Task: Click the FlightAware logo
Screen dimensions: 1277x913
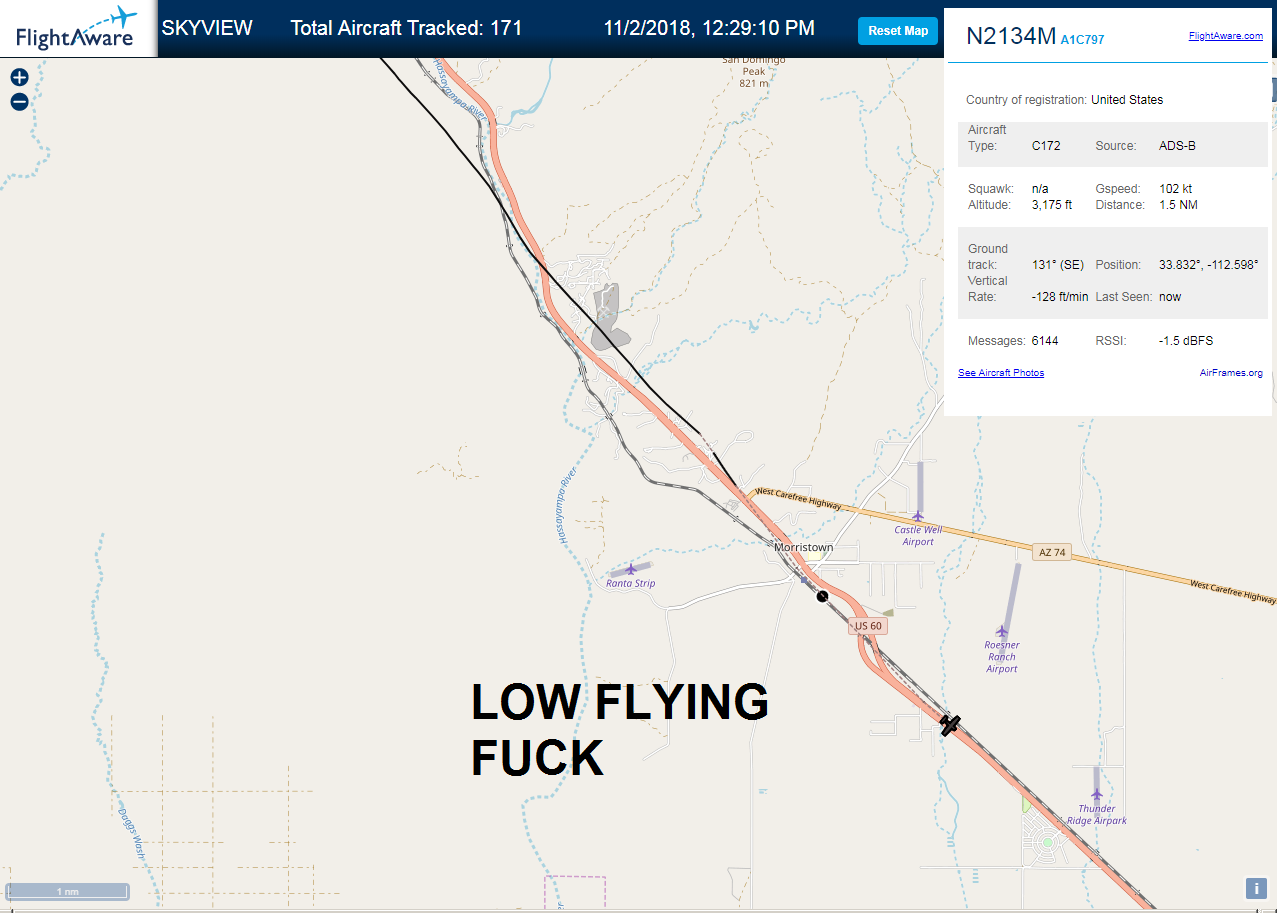Action: [76, 29]
